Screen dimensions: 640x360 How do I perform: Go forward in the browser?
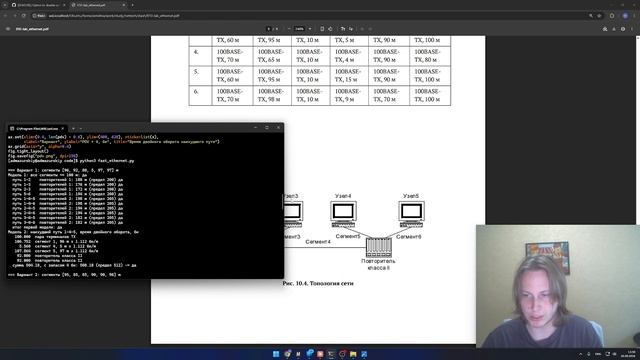[15, 16]
